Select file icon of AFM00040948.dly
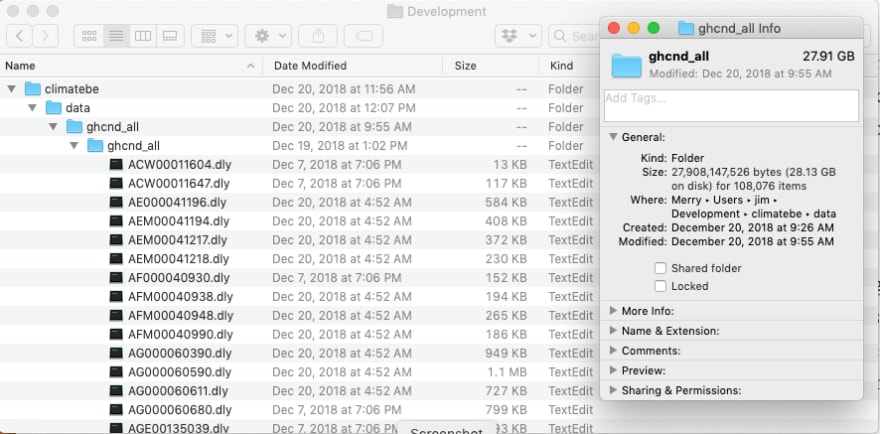 click(x=116, y=316)
